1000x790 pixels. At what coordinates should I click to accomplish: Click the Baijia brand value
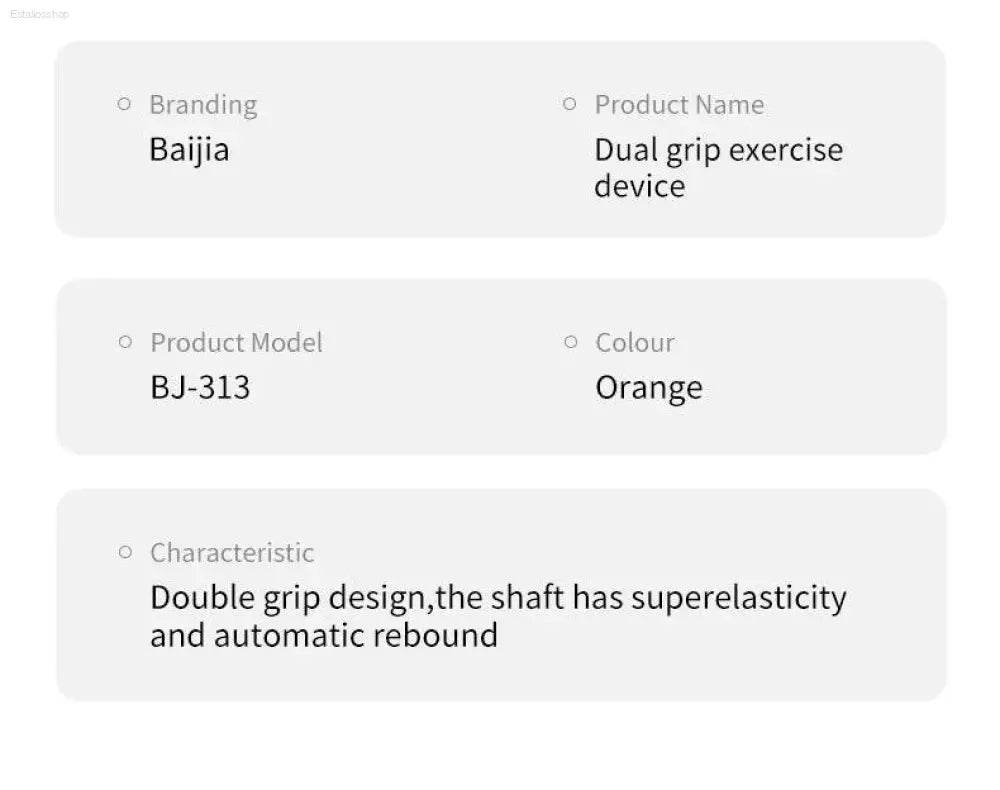[189, 150]
